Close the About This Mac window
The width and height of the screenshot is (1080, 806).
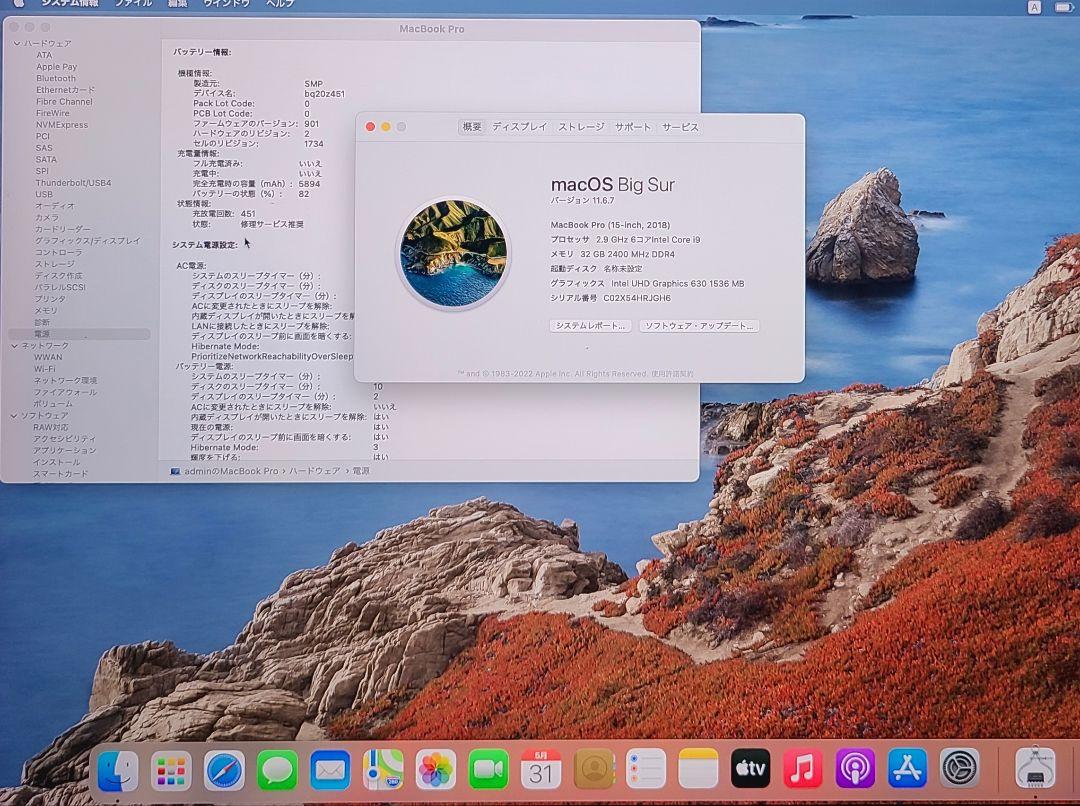[x=370, y=127]
